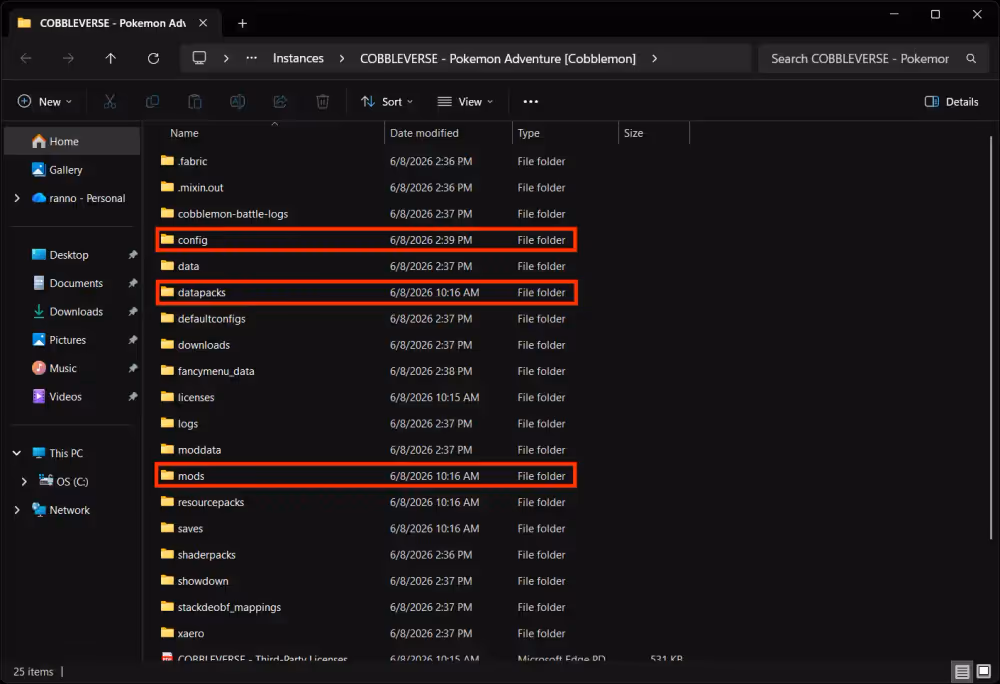Click the vertical scrollbar of file list
Image resolution: width=1000 pixels, height=684 pixels.
tap(990, 337)
